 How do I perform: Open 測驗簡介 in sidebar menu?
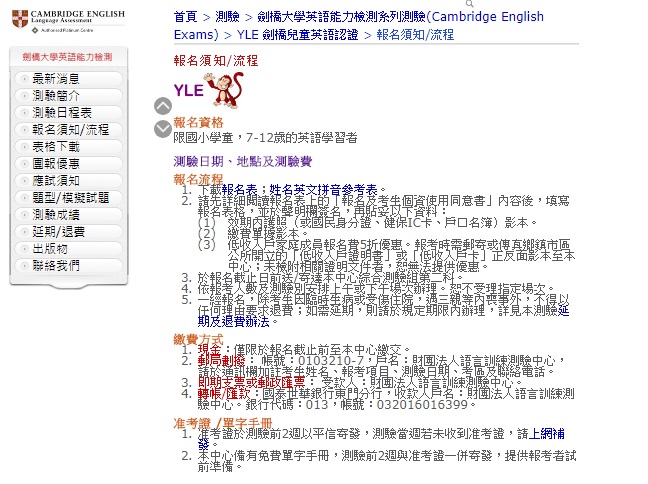69,95
